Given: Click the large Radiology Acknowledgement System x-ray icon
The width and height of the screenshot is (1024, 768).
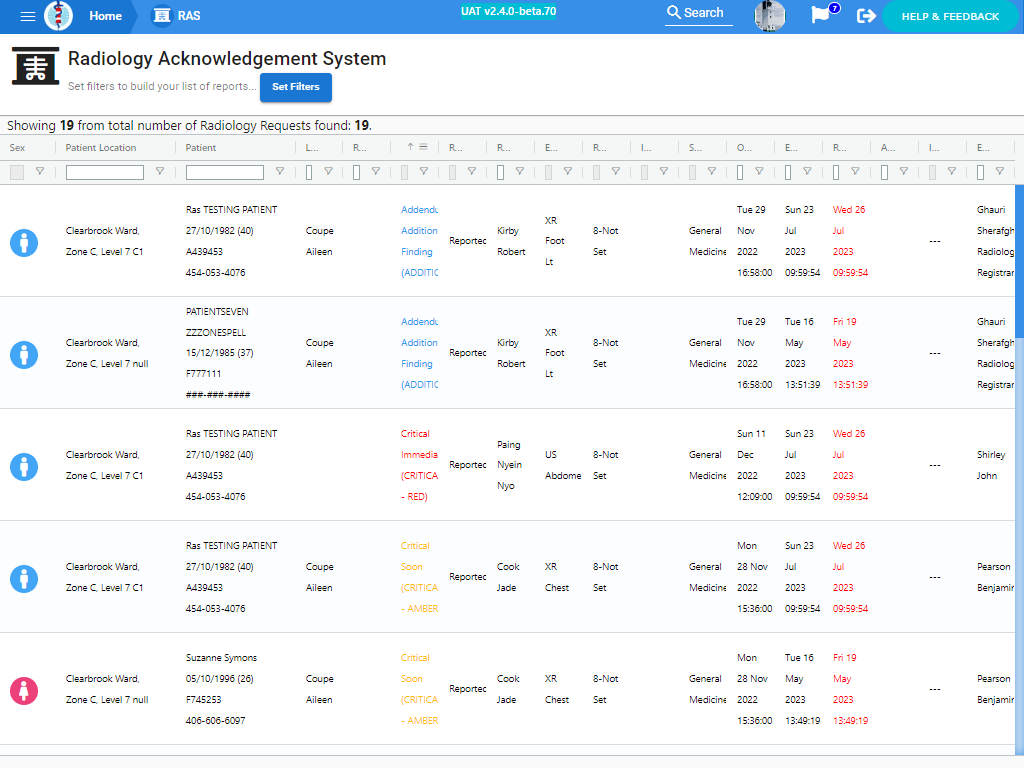Looking at the screenshot, I should click(35, 66).
